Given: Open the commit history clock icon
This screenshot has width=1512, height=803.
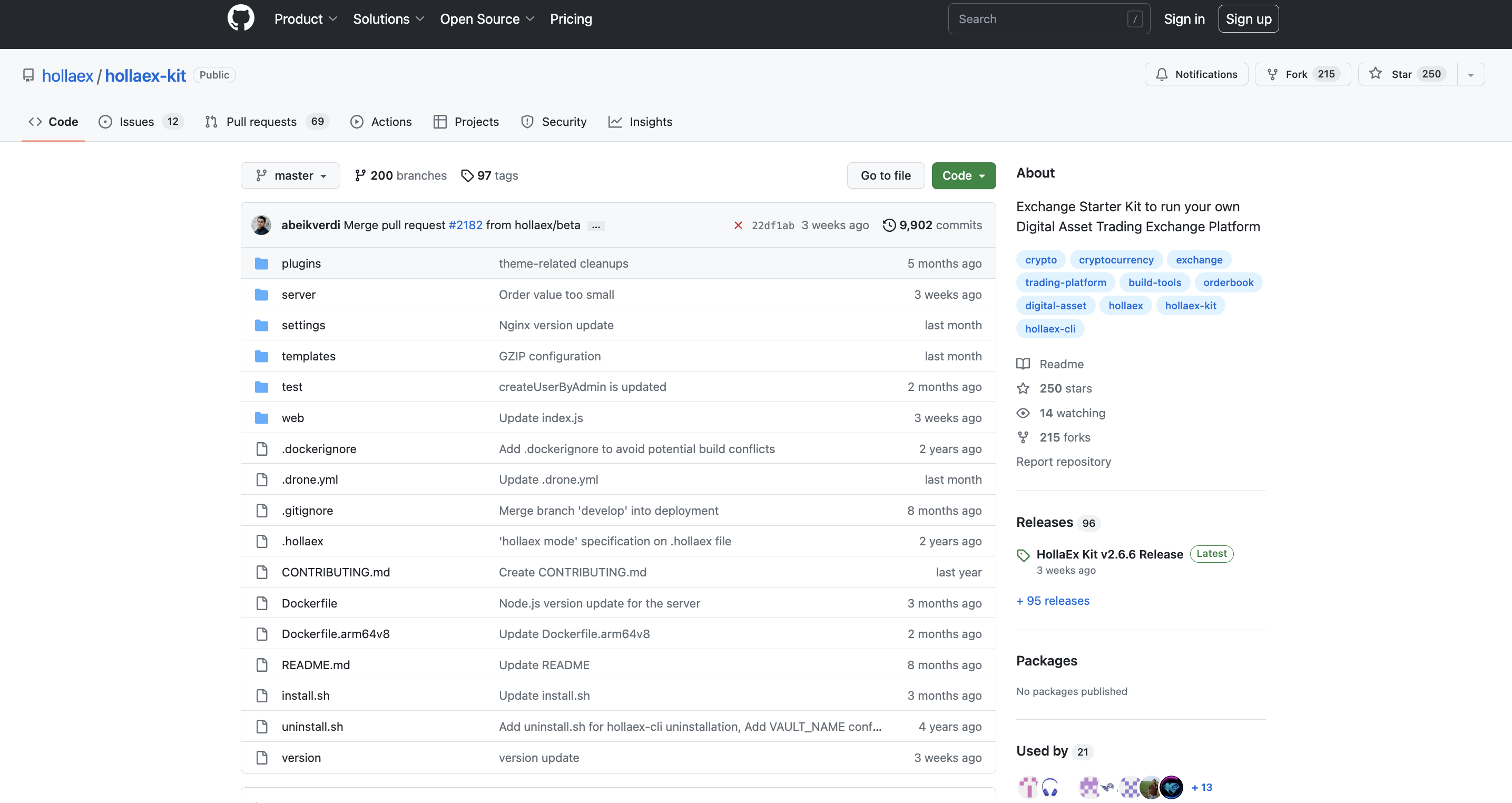Looking at the screenshot, I should (x=889, y=226).
